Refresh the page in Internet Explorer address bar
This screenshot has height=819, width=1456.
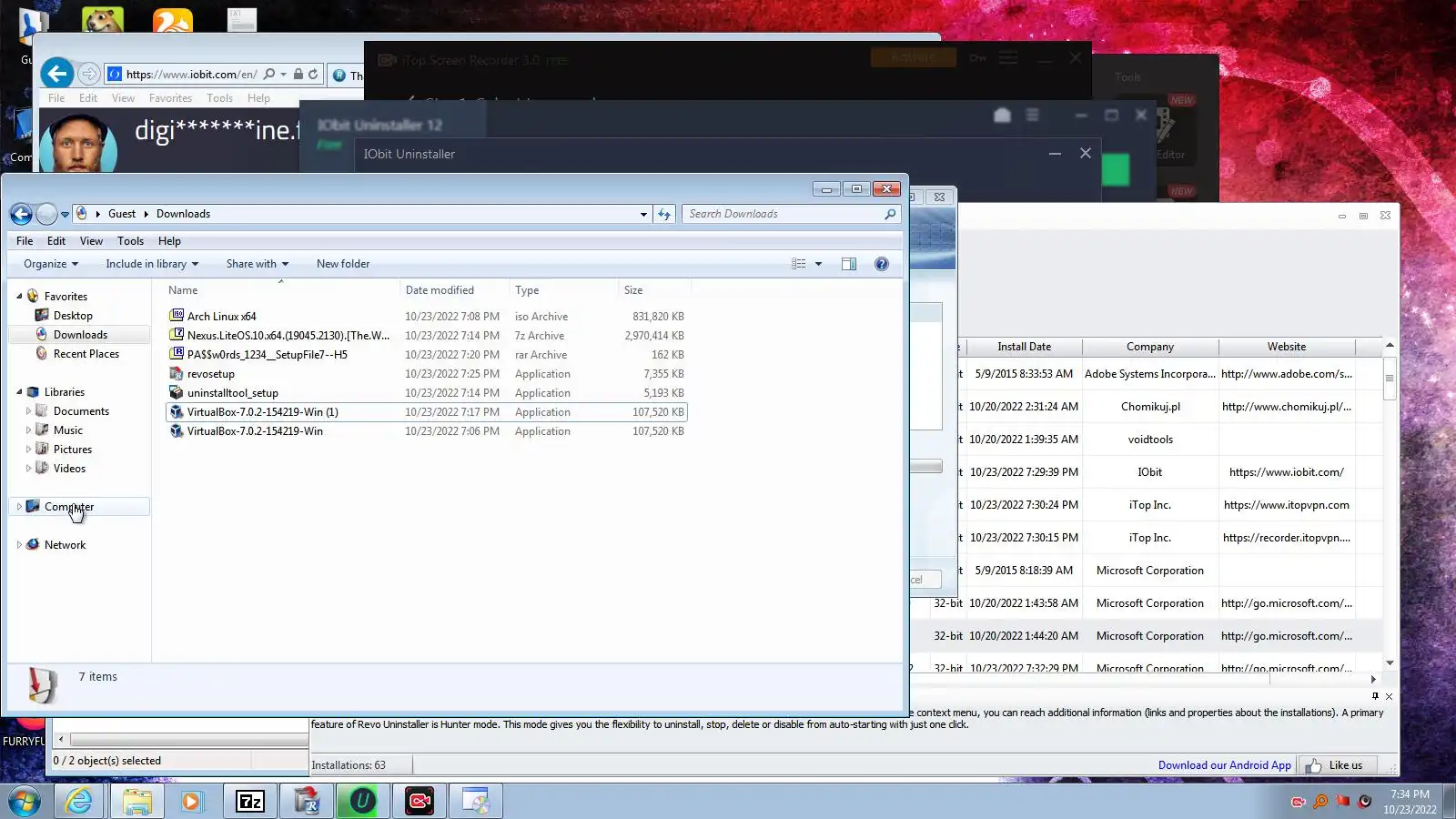click(313, 75)
